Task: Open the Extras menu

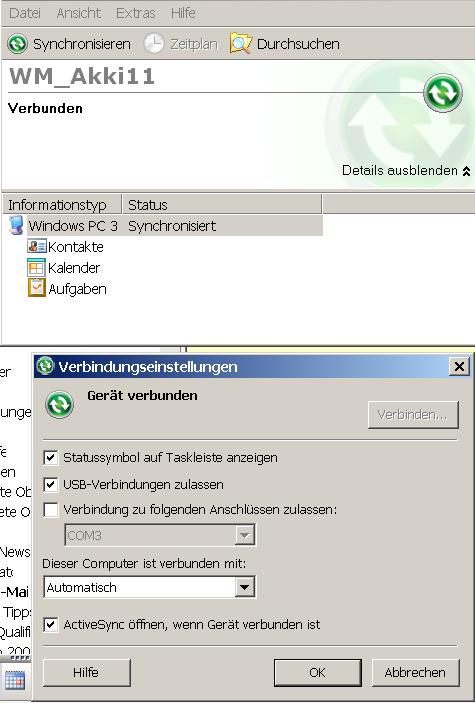Action: 135,13
